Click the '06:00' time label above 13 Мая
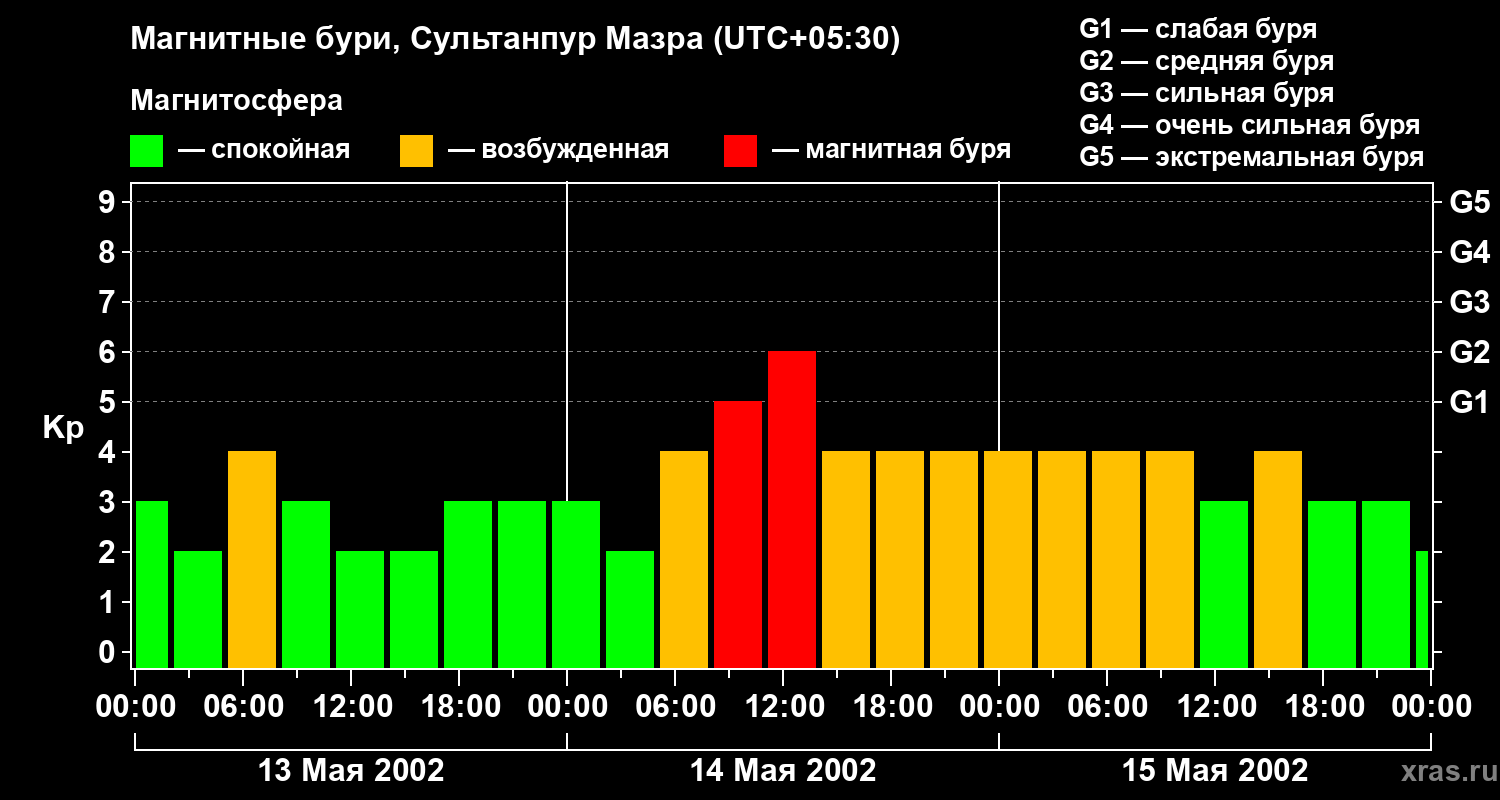Viewport: 1500px width, 800px height. pyautogui.click(x=243, y=707)
